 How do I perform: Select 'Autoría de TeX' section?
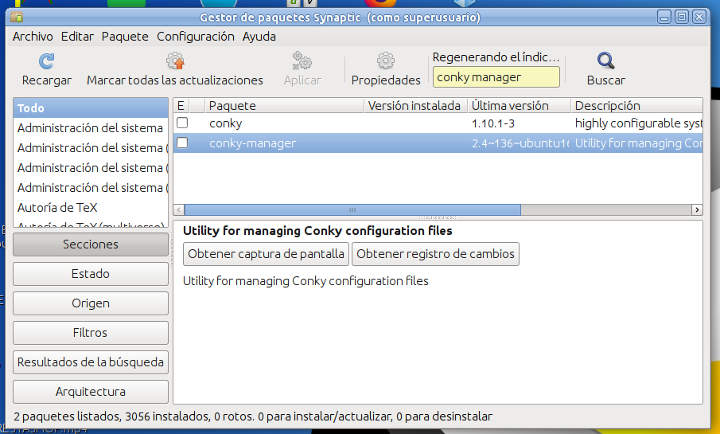click(x=91, y=207)
